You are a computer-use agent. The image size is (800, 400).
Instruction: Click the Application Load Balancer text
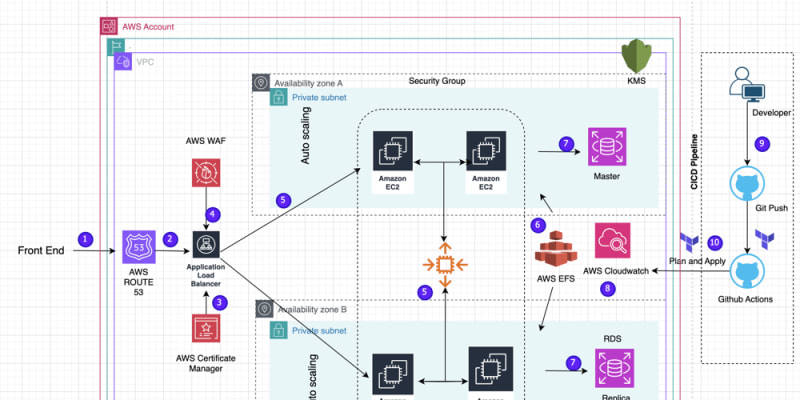(204, 276)
